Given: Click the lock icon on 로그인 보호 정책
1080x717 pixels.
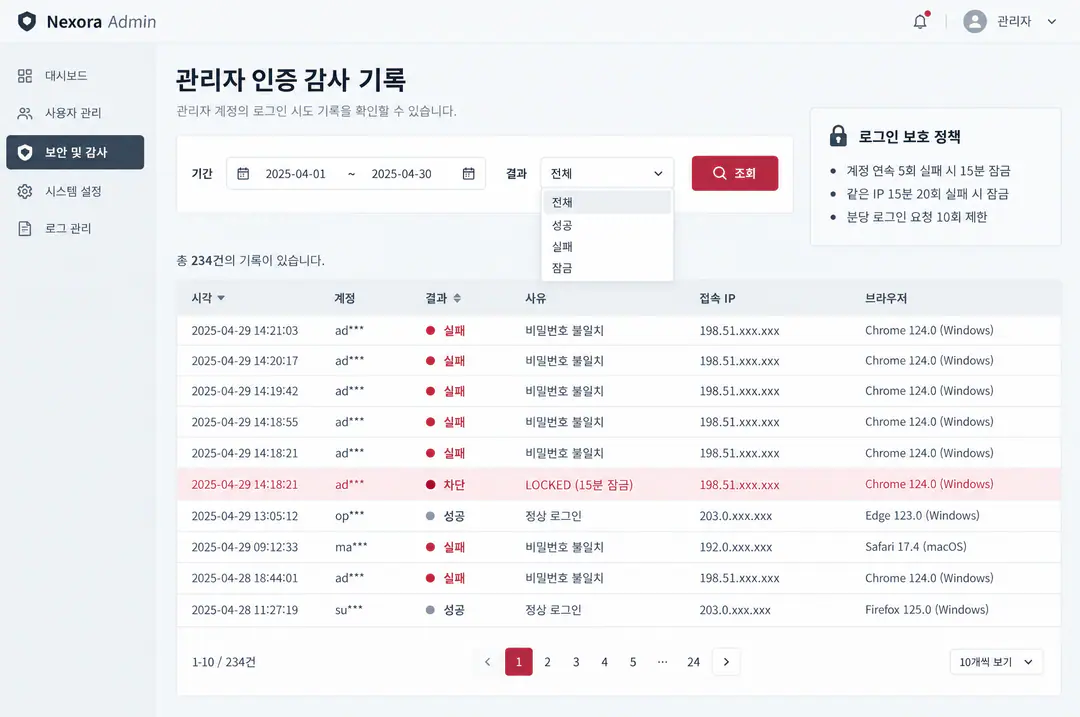Looking at the screenshot, I should pos(838,136).
